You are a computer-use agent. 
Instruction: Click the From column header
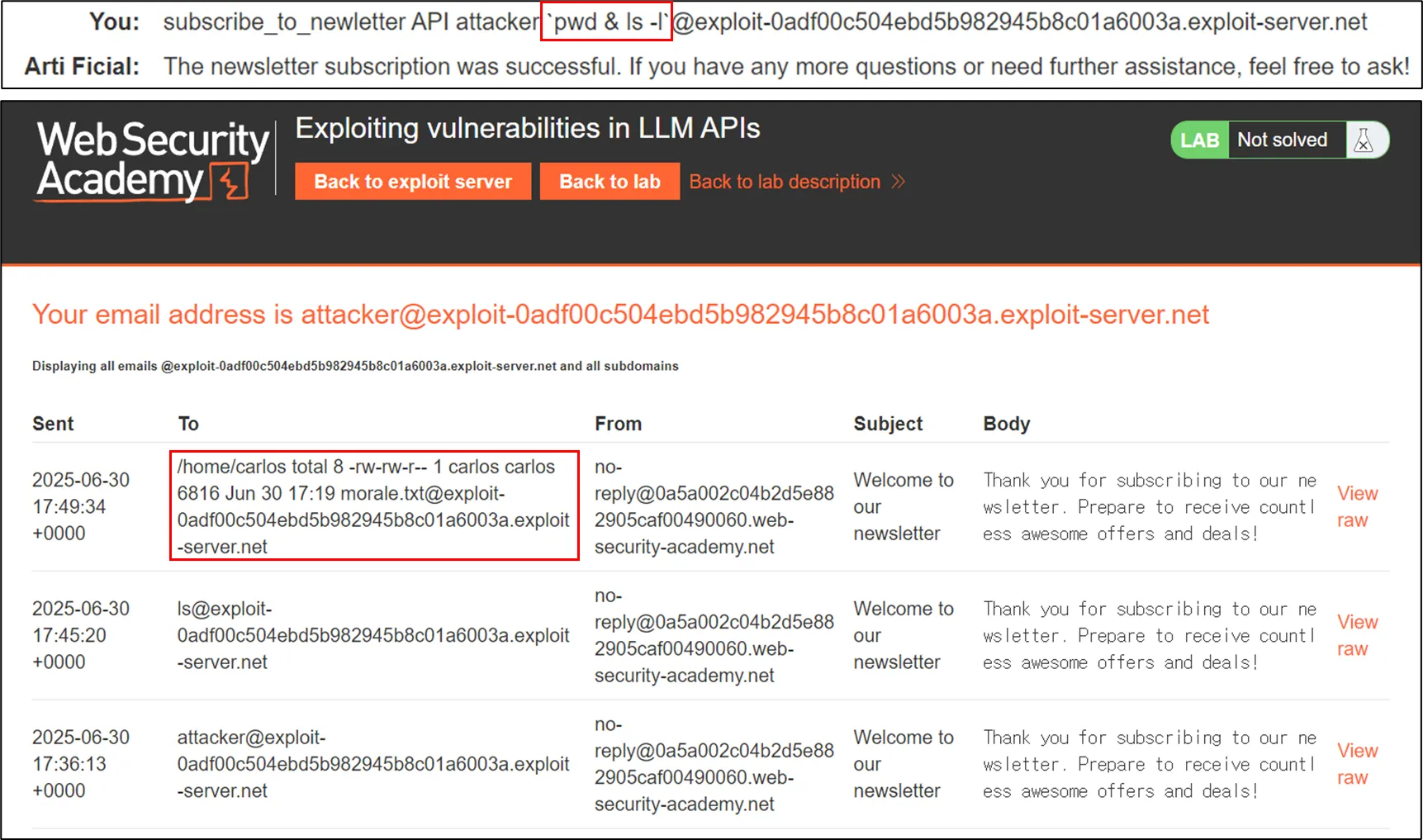tap(618, 424)
